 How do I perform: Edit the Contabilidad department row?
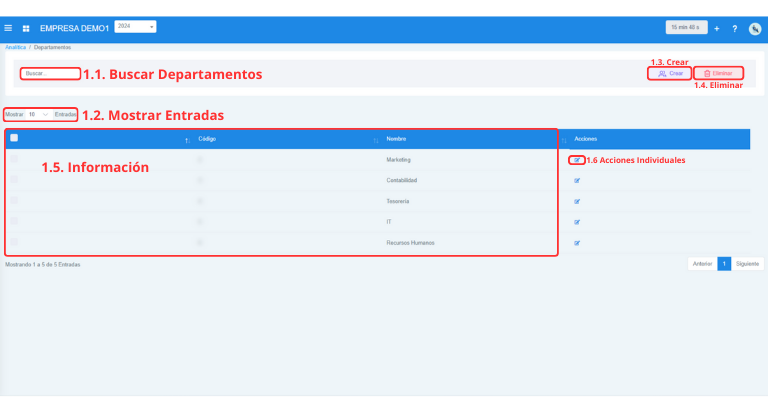577,181
